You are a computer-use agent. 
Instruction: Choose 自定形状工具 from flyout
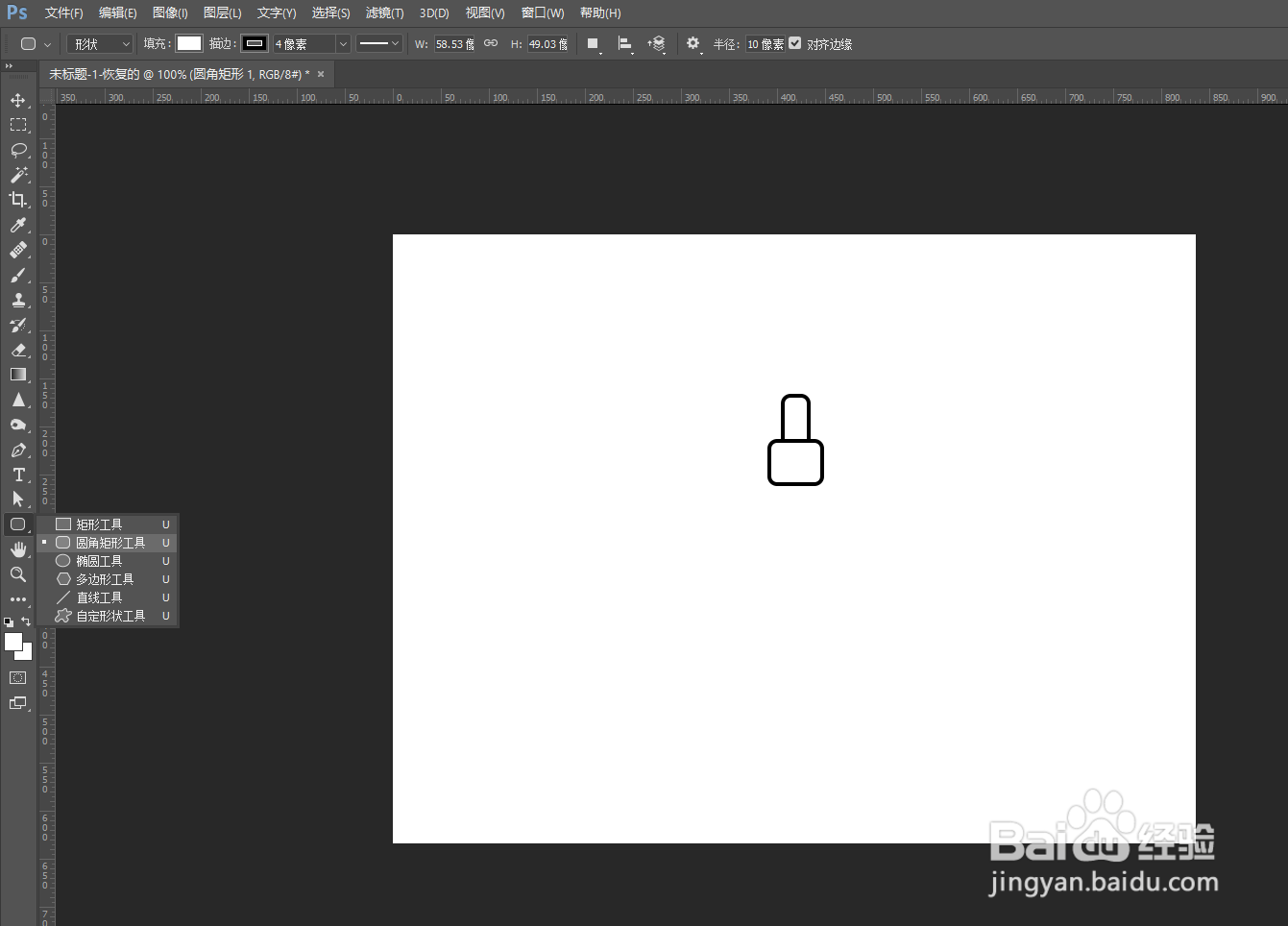point(108,616)
